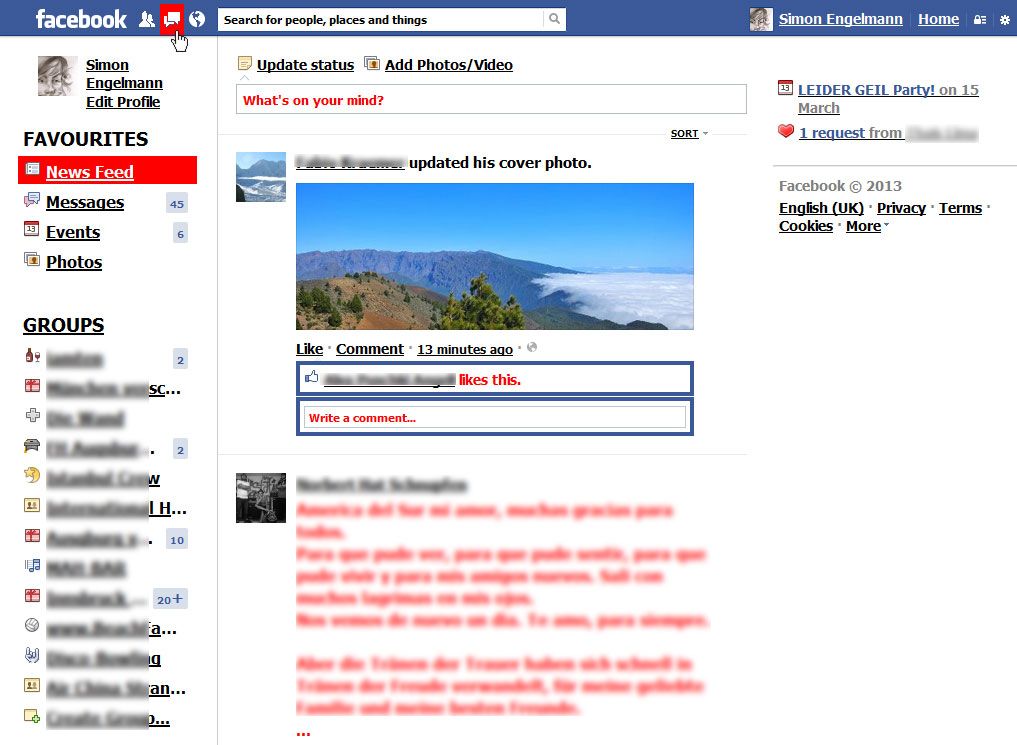The height and width of the screenshot is (745, 1017).
Task: Click the Update status note icon
Action: (243, 64)
